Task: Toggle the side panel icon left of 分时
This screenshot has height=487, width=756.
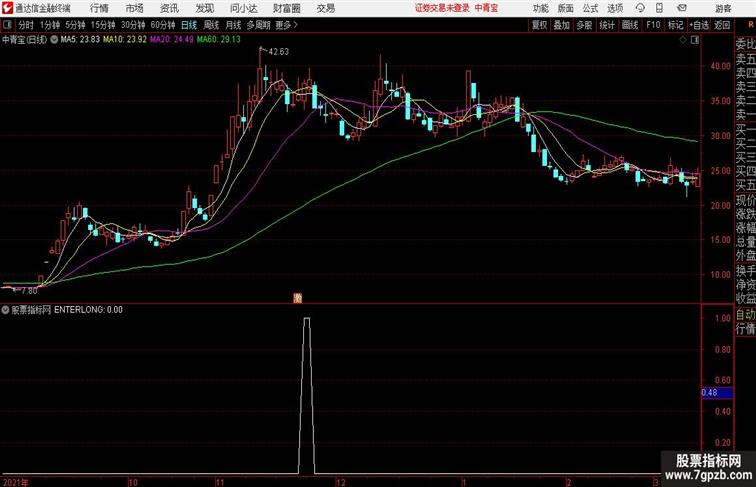Action: coord(7,25)
